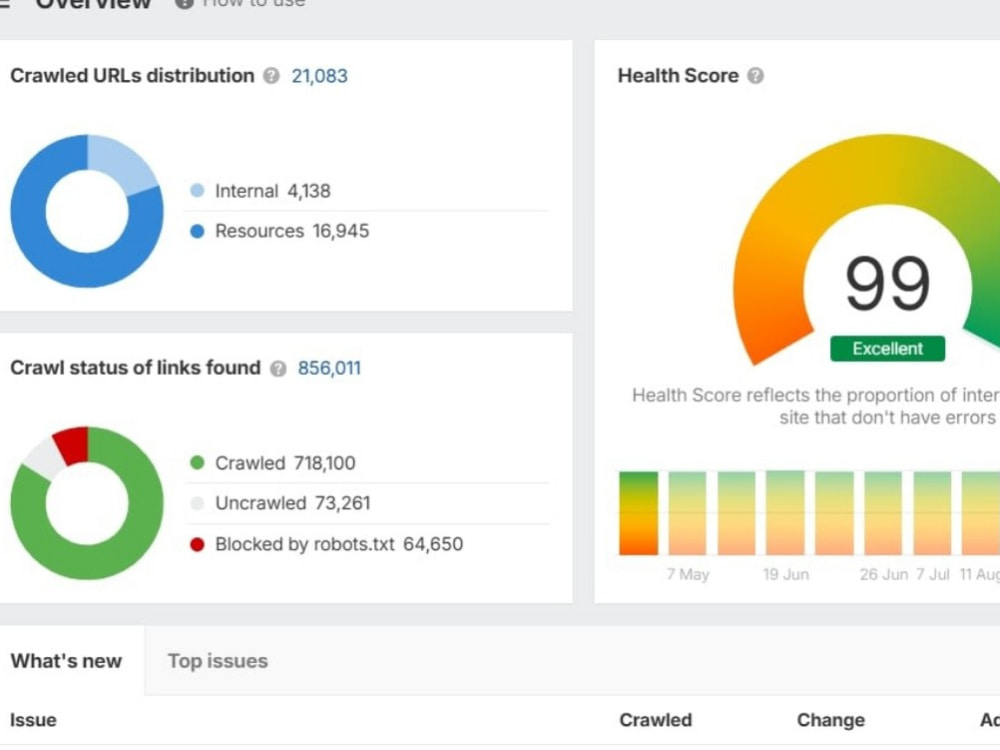Click Crawl status of links found heading
This screenshot has width=1000, height=750.
135,368
